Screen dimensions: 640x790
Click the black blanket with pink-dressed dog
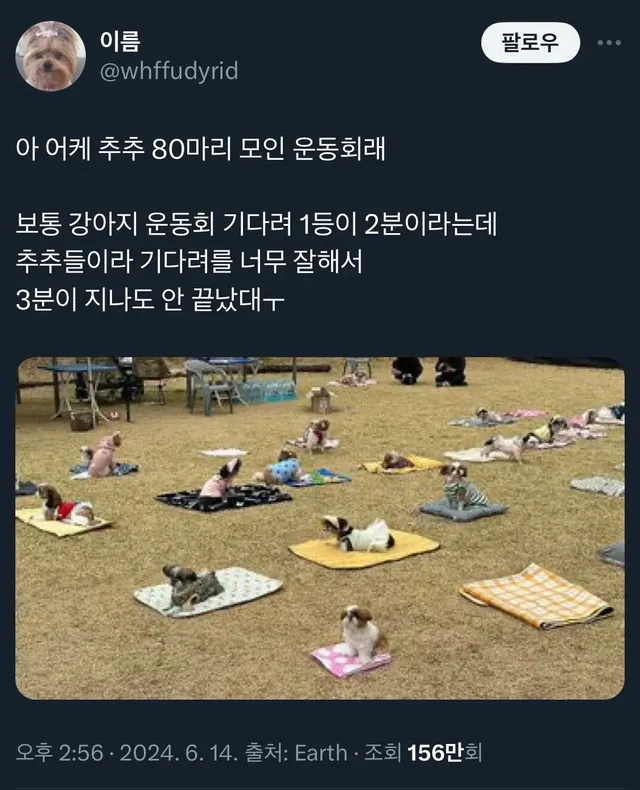click(224, 498)
